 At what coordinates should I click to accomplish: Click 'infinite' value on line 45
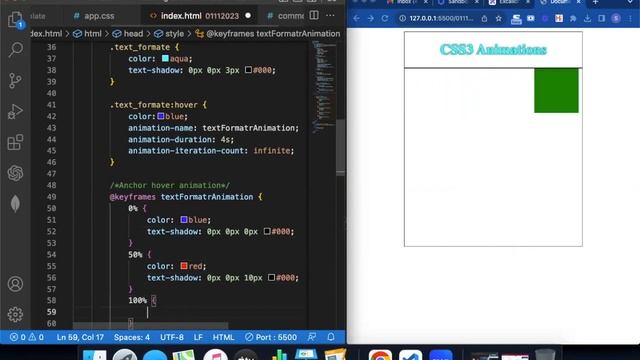tap(271, 151)
